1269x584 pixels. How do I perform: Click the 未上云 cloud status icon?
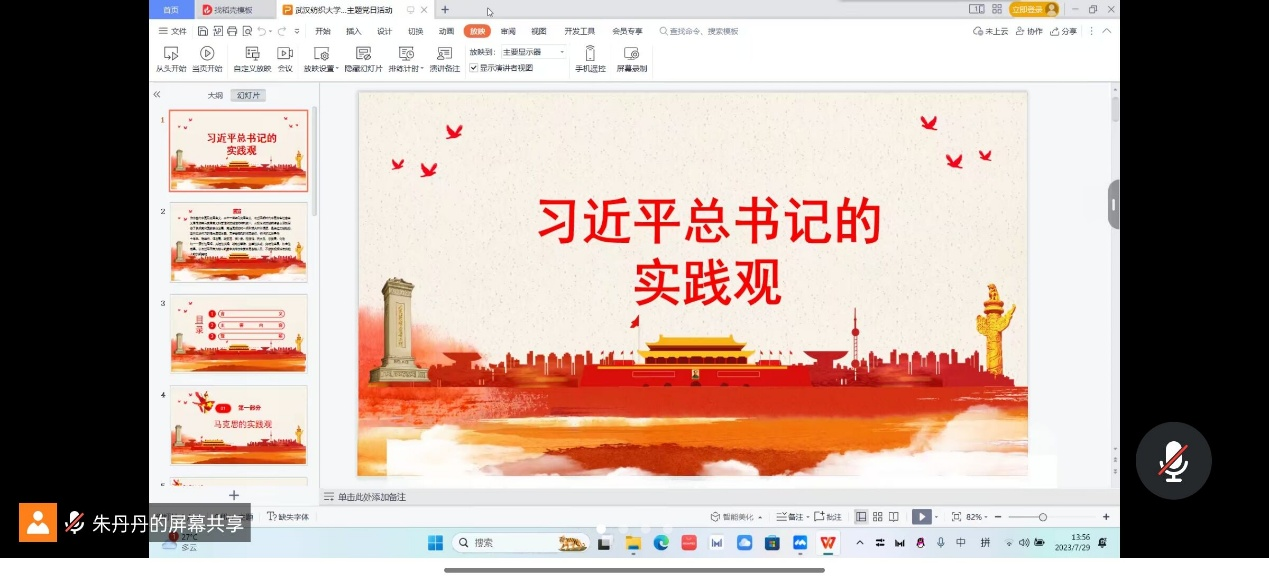pos(991,31)
